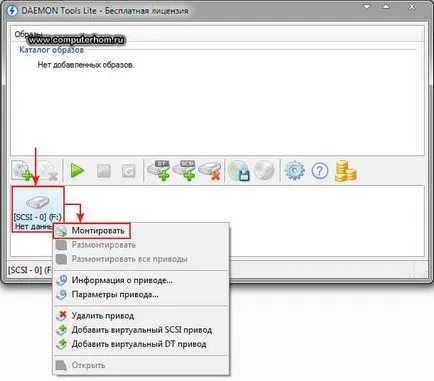The image size is (434, 381).
Task: Open Информация о приводе... menu entry
Action: [x=142, y=280]
